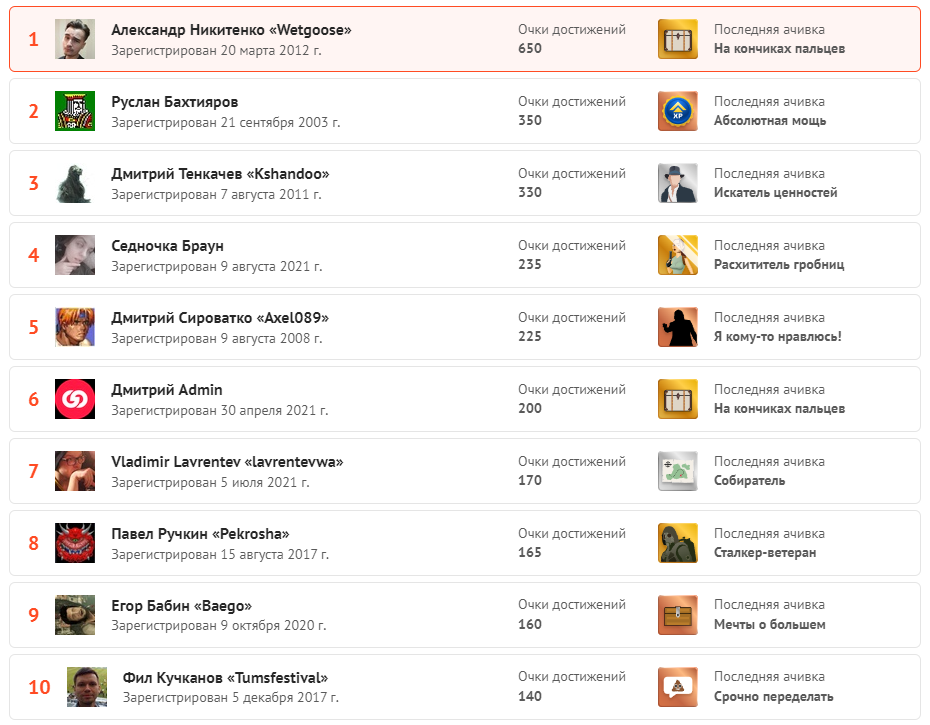Click text Зарегистрирован 7 августа 2011 г.
Screen dimensions: 930x725
(216, 195)
